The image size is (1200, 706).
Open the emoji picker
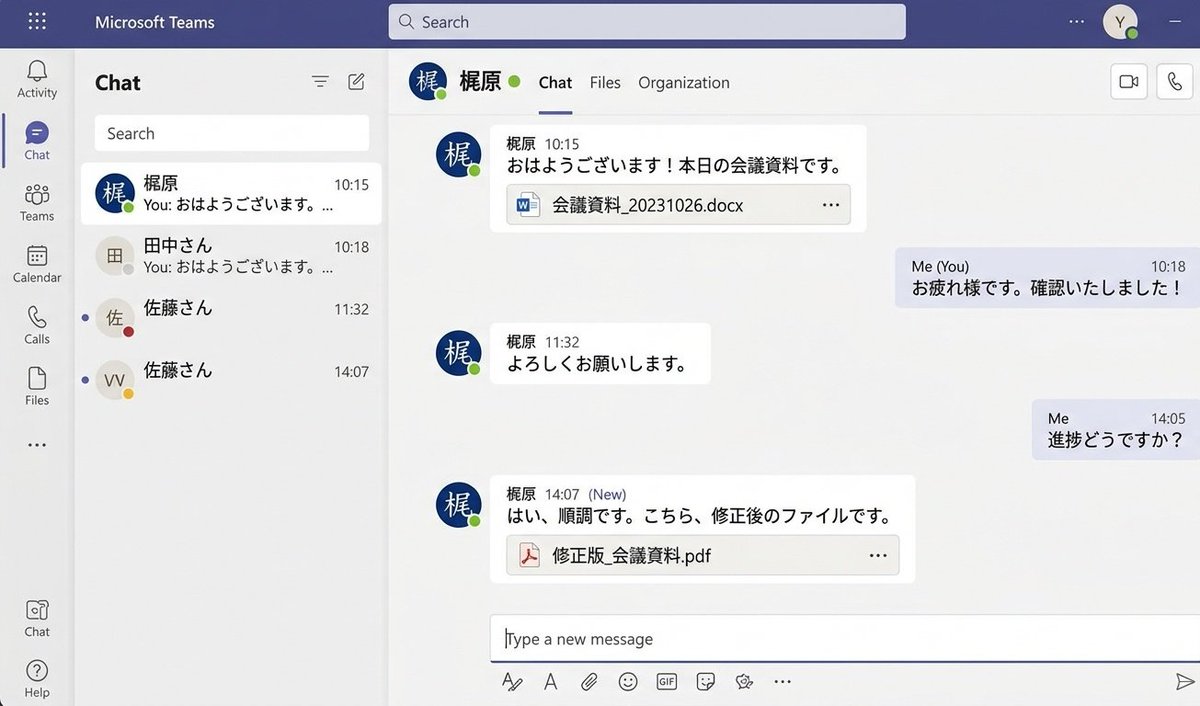pyautogui.click(x=628, y=682)
